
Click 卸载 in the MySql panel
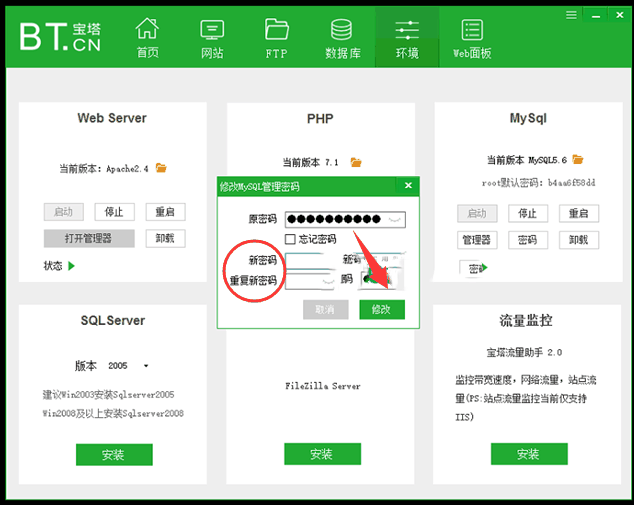pyautogui.click(x=579, y=240)
